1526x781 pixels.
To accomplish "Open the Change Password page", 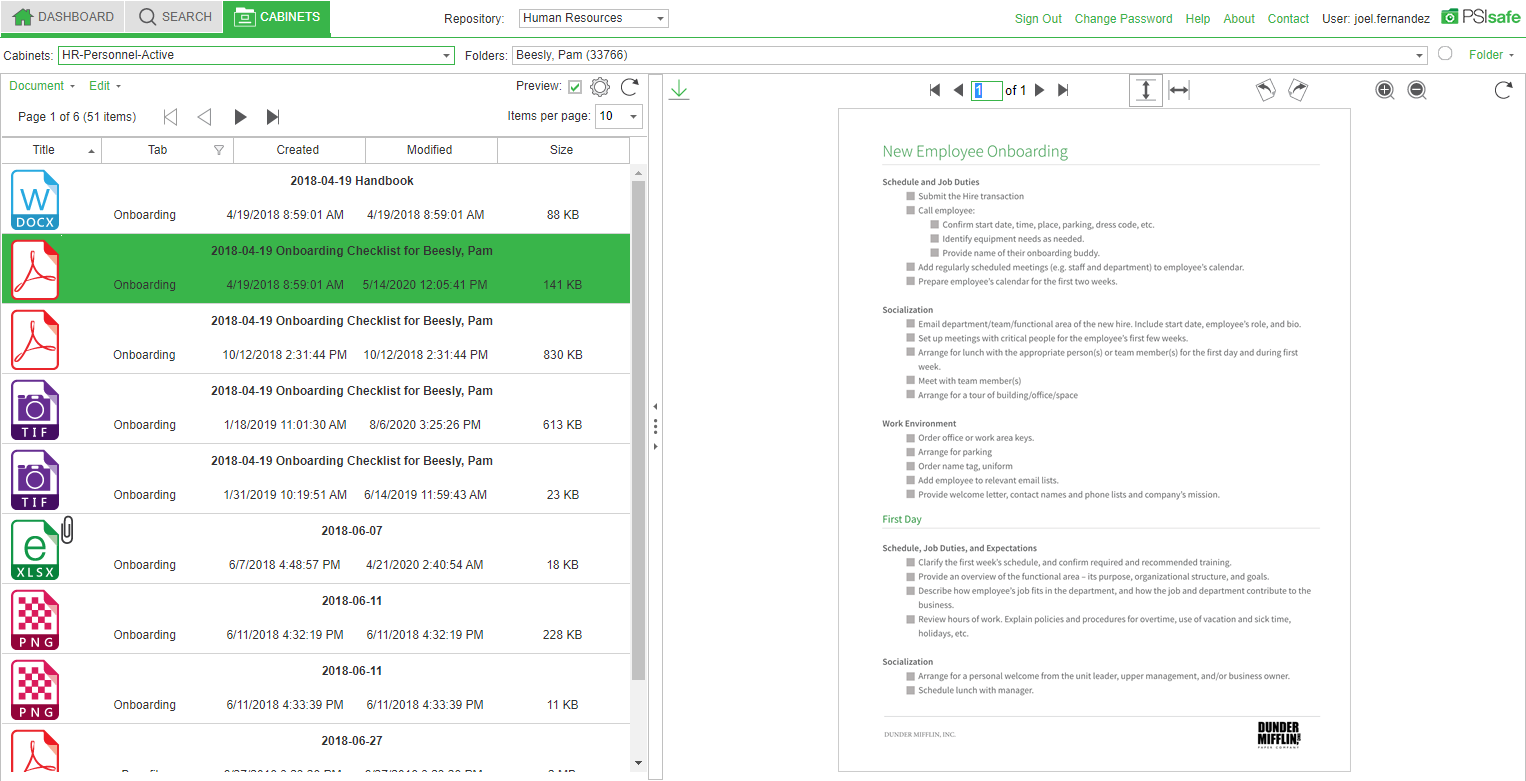I will click(1123, 18).
